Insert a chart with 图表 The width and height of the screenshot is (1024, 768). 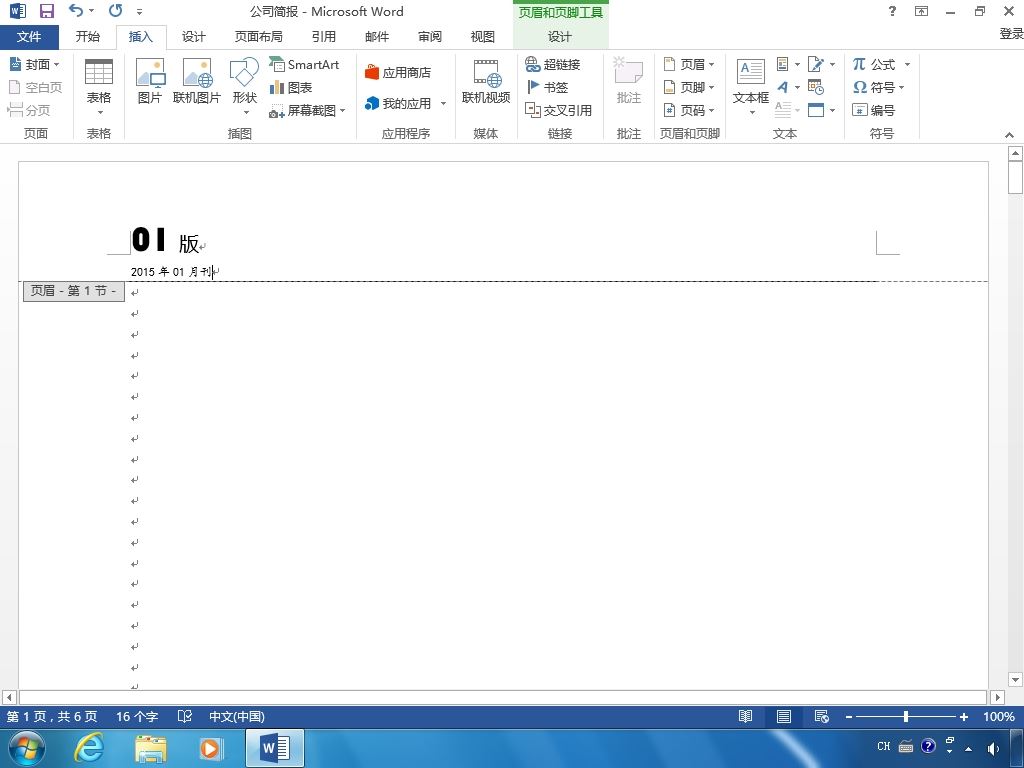point(291,87)
